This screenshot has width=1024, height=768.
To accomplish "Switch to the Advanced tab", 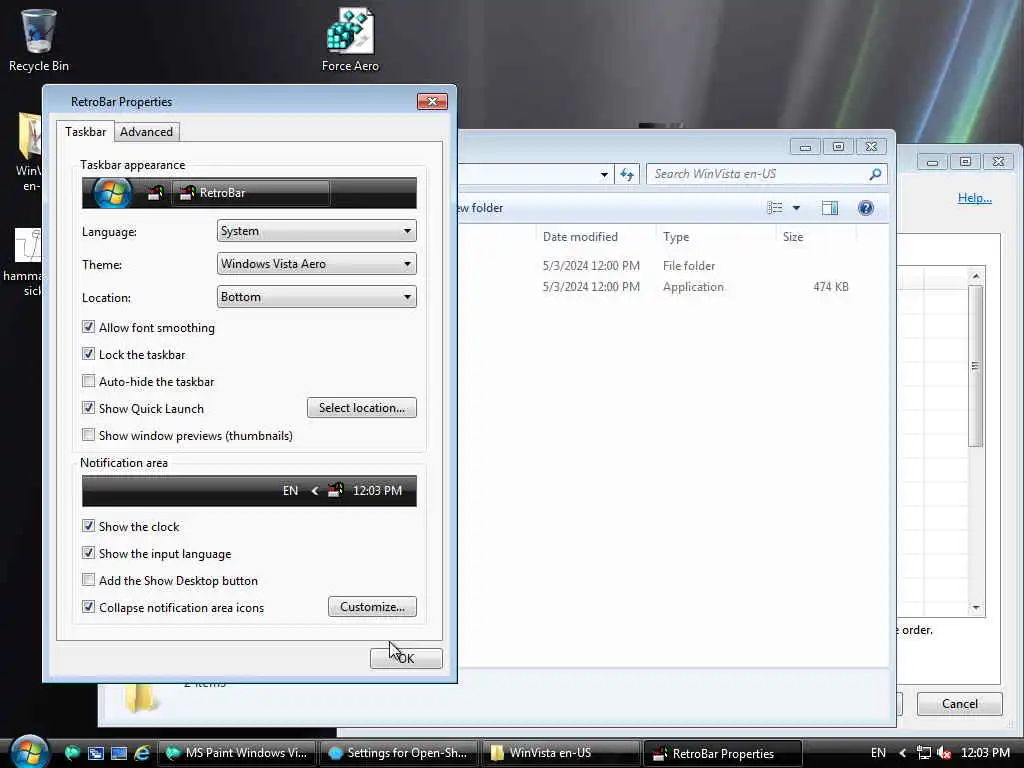I will coord(146,132).
